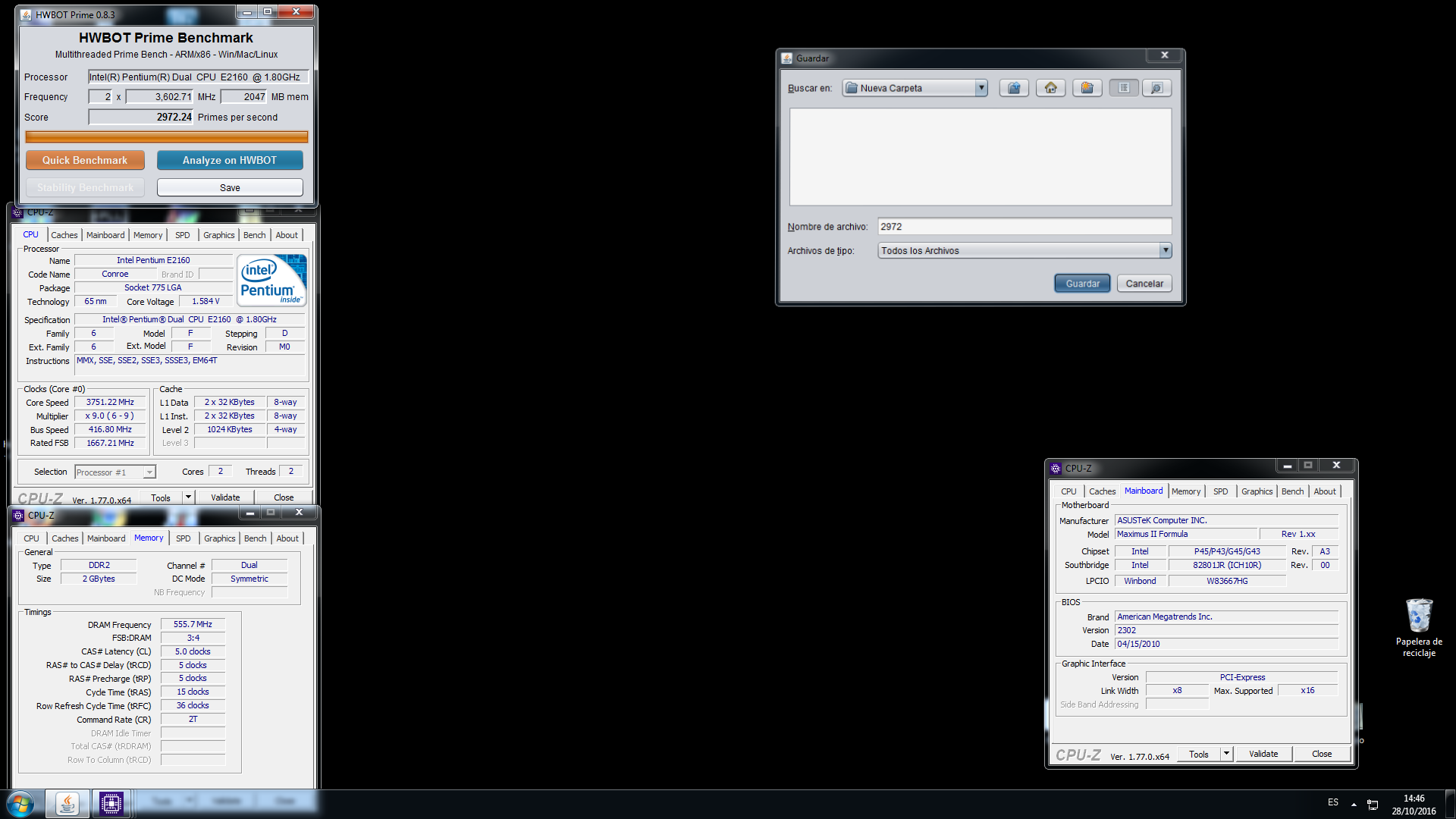This screenshot has width=1456, height=819.
Task: Open Bench tab in top-left CPU-Z window
Action: [255, 235]
